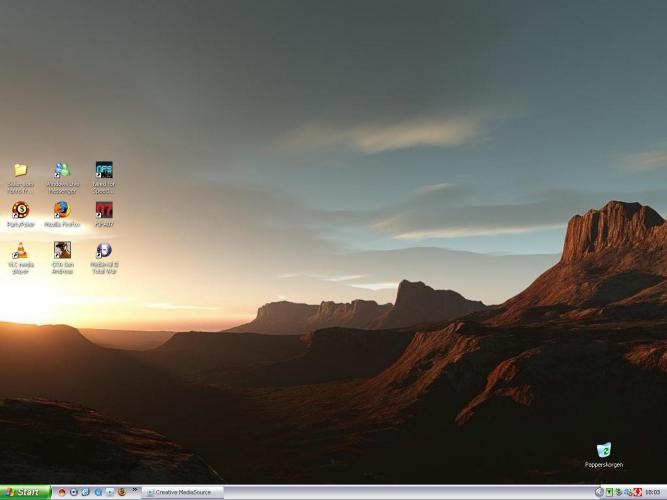Select the Need for Speed desktop shortcut
This screenshot has height=500, width=667.
(x=104, y=170)
